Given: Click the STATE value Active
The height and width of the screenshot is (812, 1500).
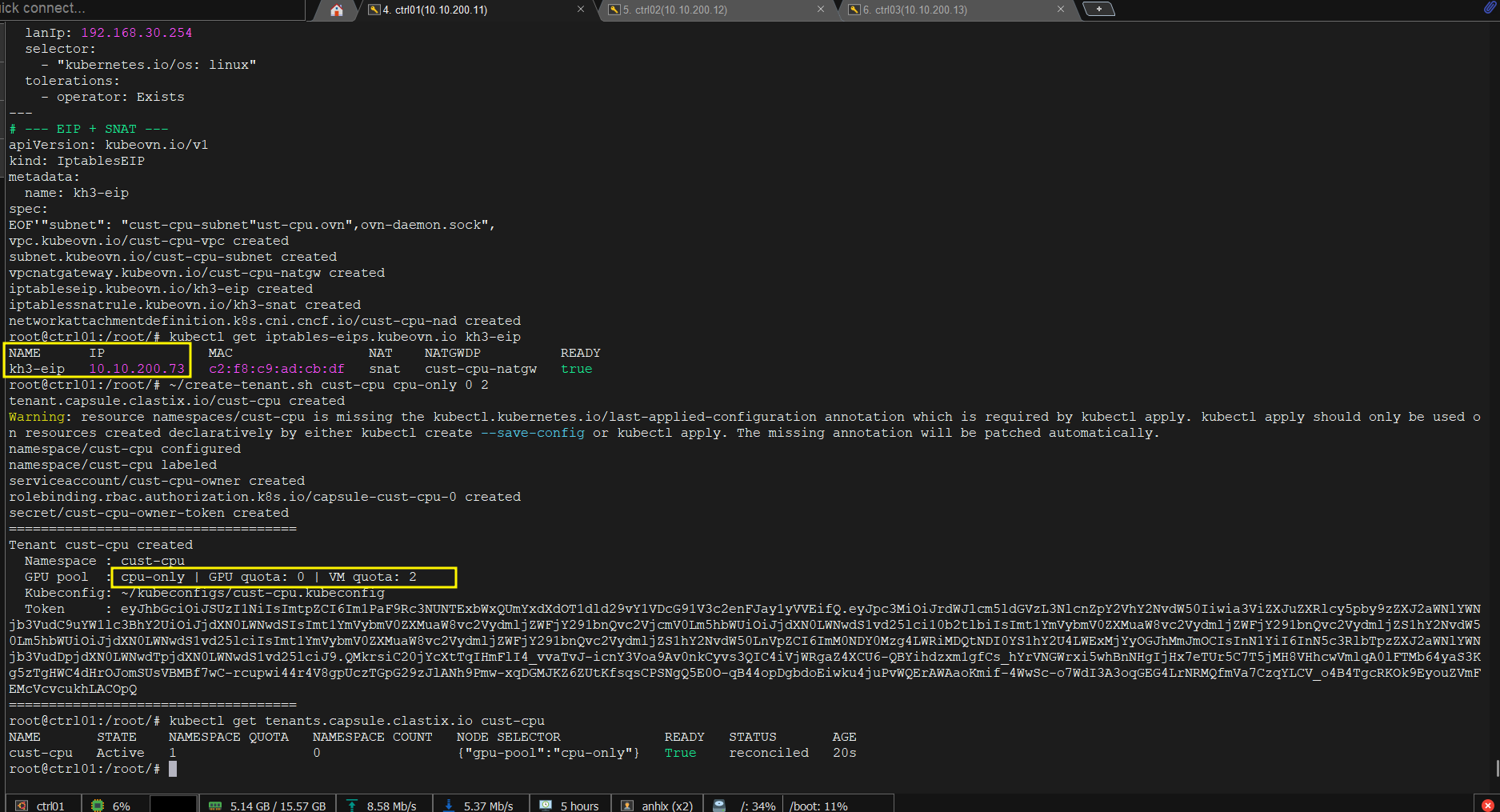Looking at the screenshot, I should point(121,753).
